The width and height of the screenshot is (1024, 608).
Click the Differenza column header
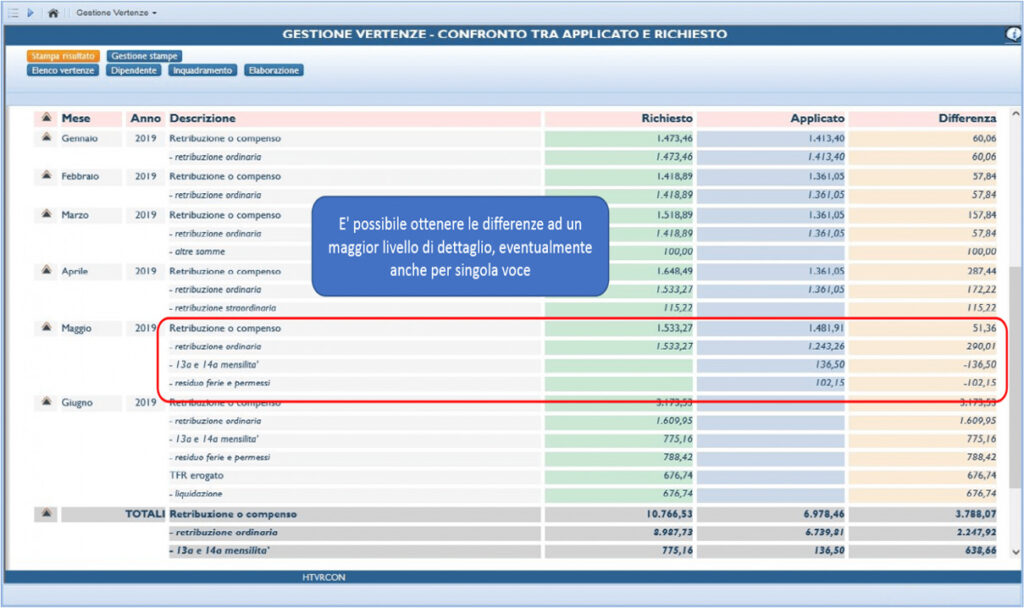click(x=967, y=118)
